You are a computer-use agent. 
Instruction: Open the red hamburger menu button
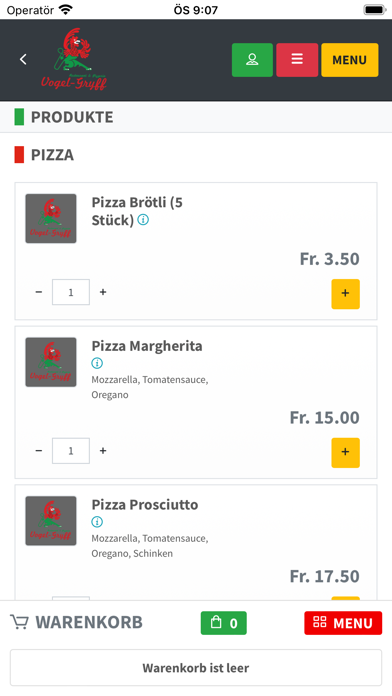(297, 60)
